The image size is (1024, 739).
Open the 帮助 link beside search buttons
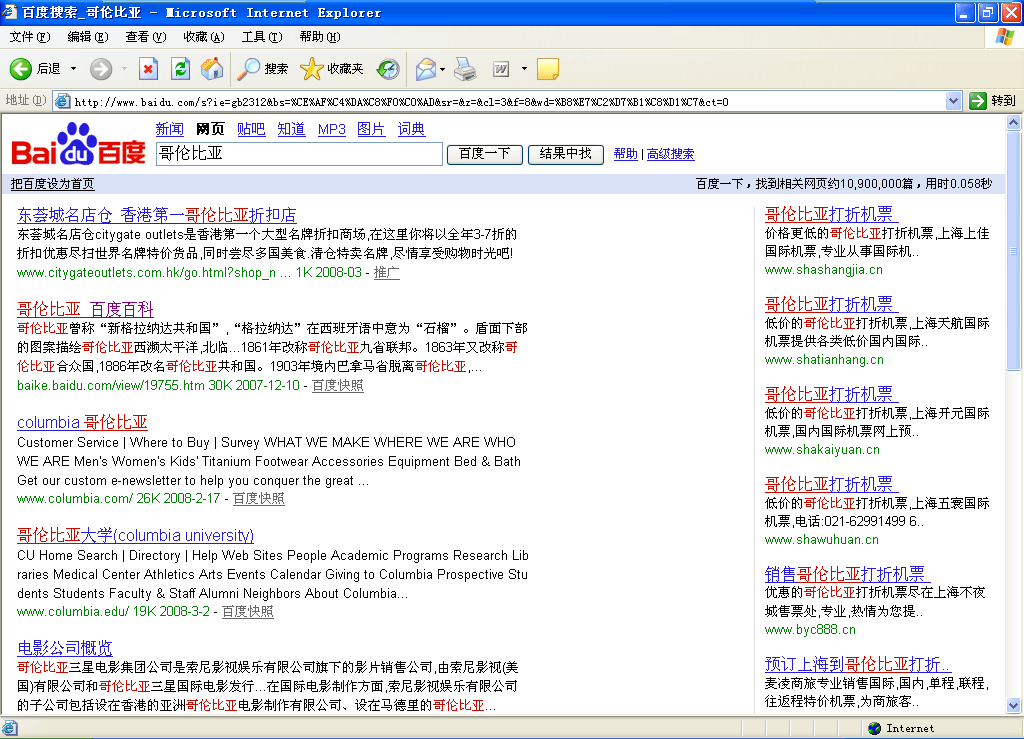626,154
